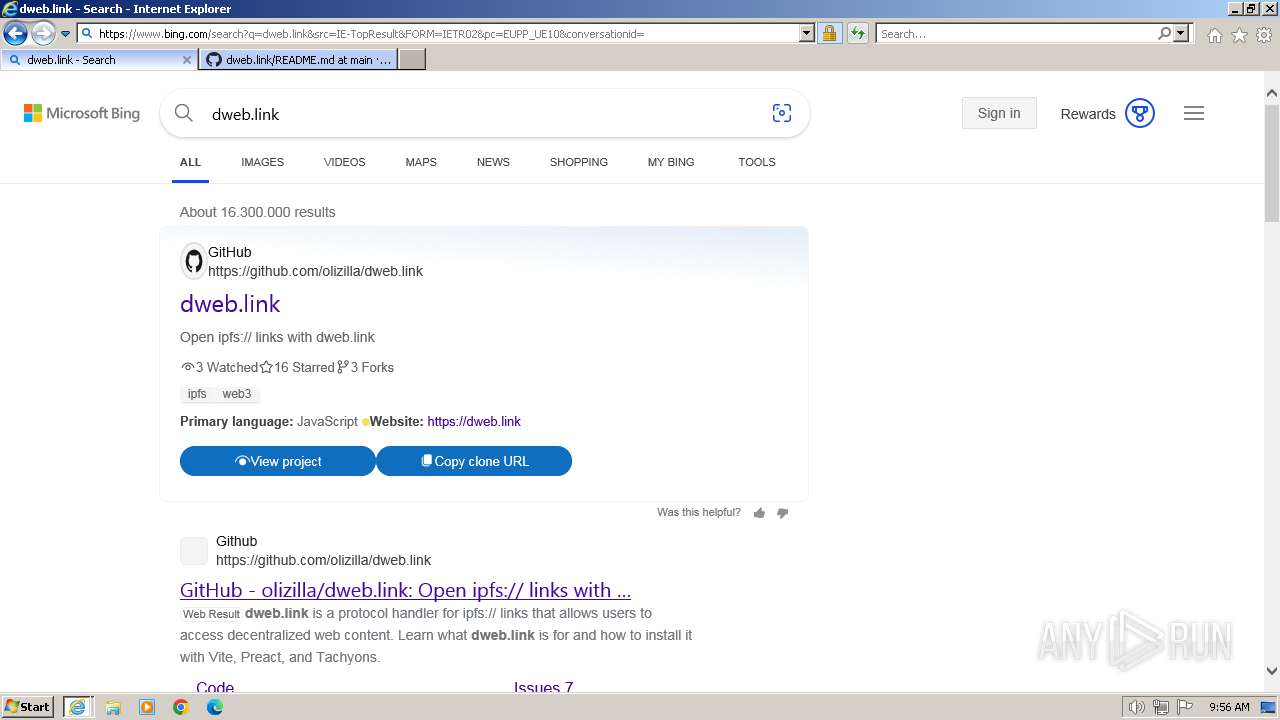
Task: Click the GitHub octocat icon in card
Action: (194, 262)
